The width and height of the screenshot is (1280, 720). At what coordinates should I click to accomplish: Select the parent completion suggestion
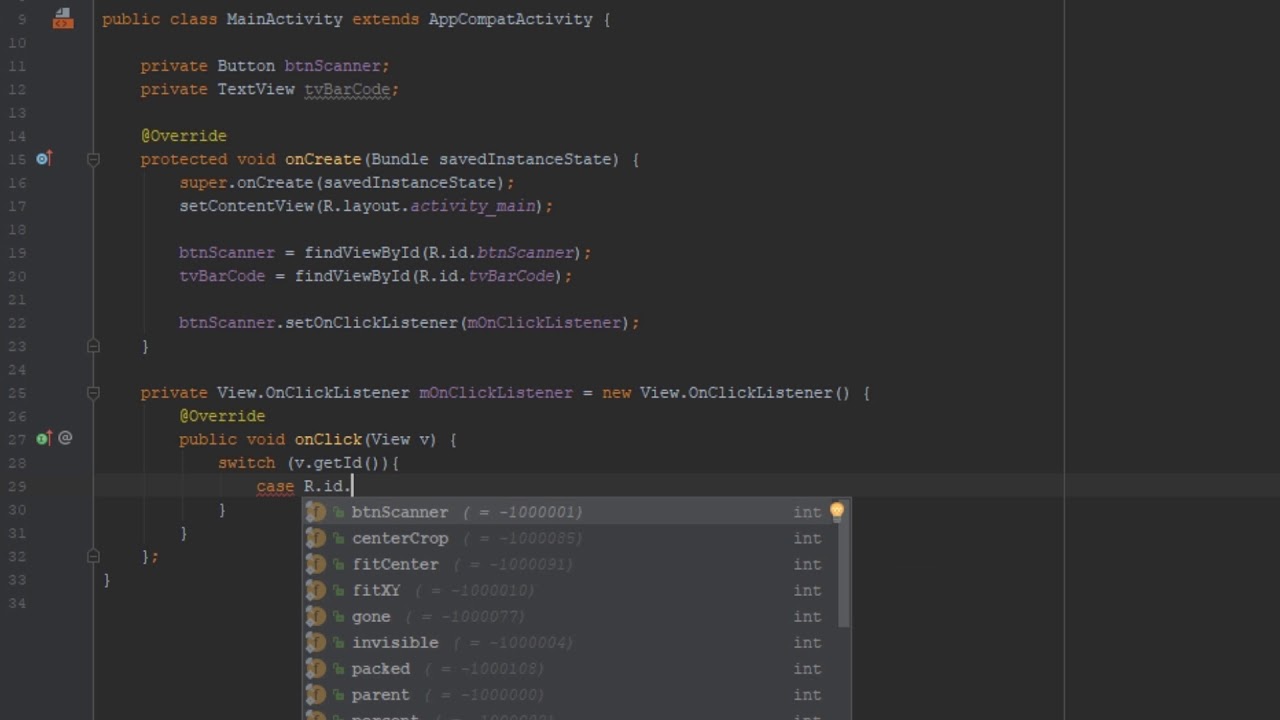(x=569, y=694)
